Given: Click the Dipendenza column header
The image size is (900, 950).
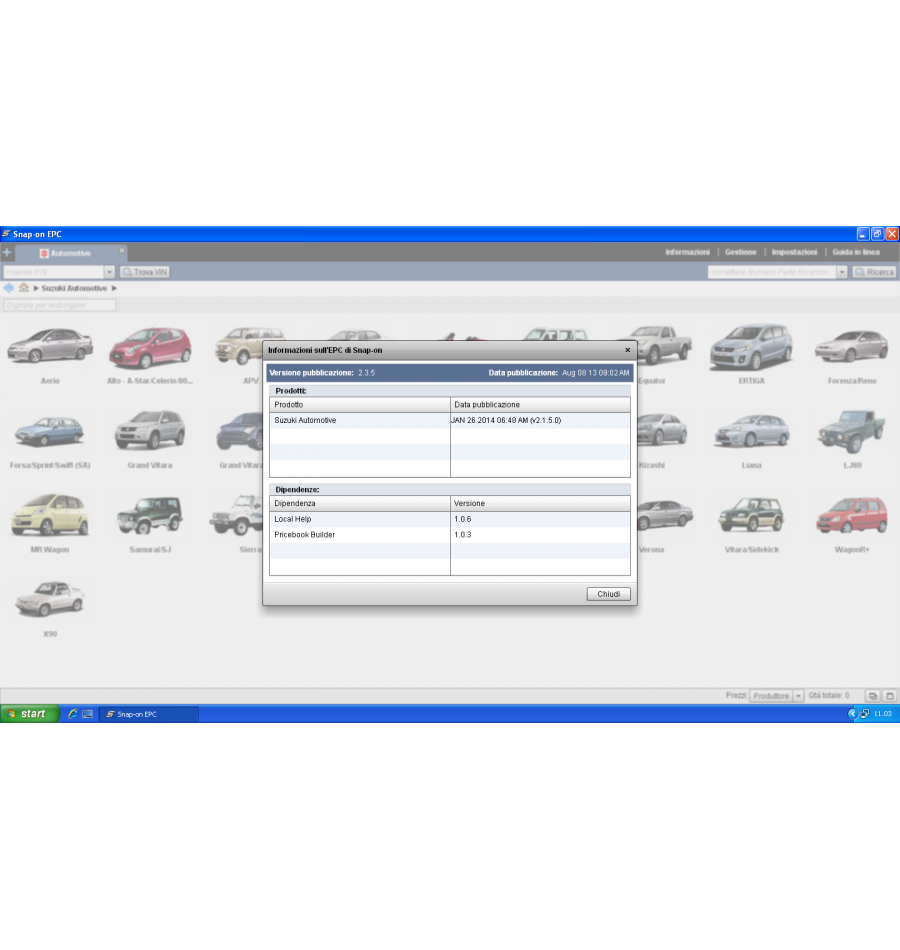Looking at the screenshot, I should point(360,503).
